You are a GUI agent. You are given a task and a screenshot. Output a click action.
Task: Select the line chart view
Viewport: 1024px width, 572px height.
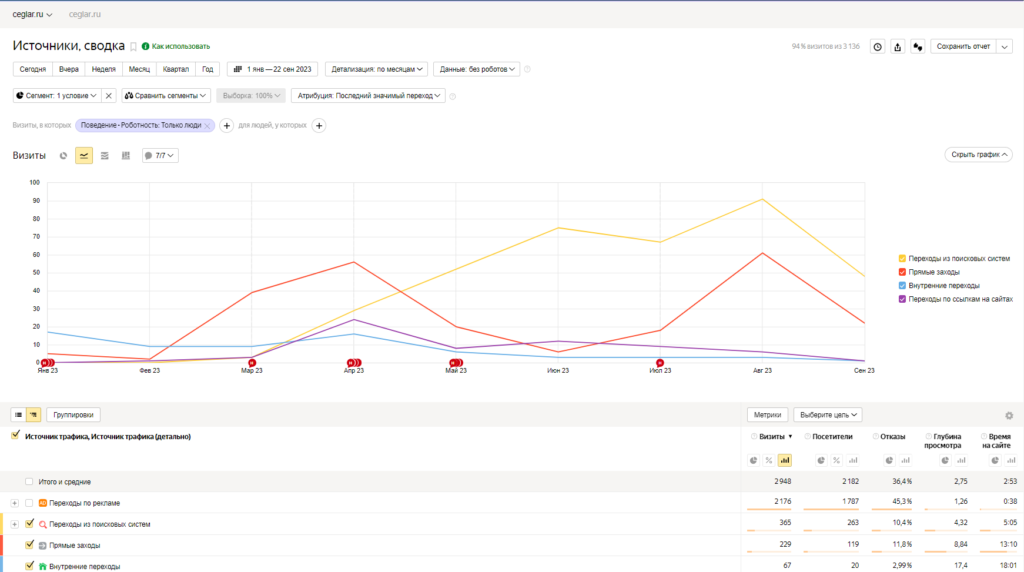pos(84,155)
